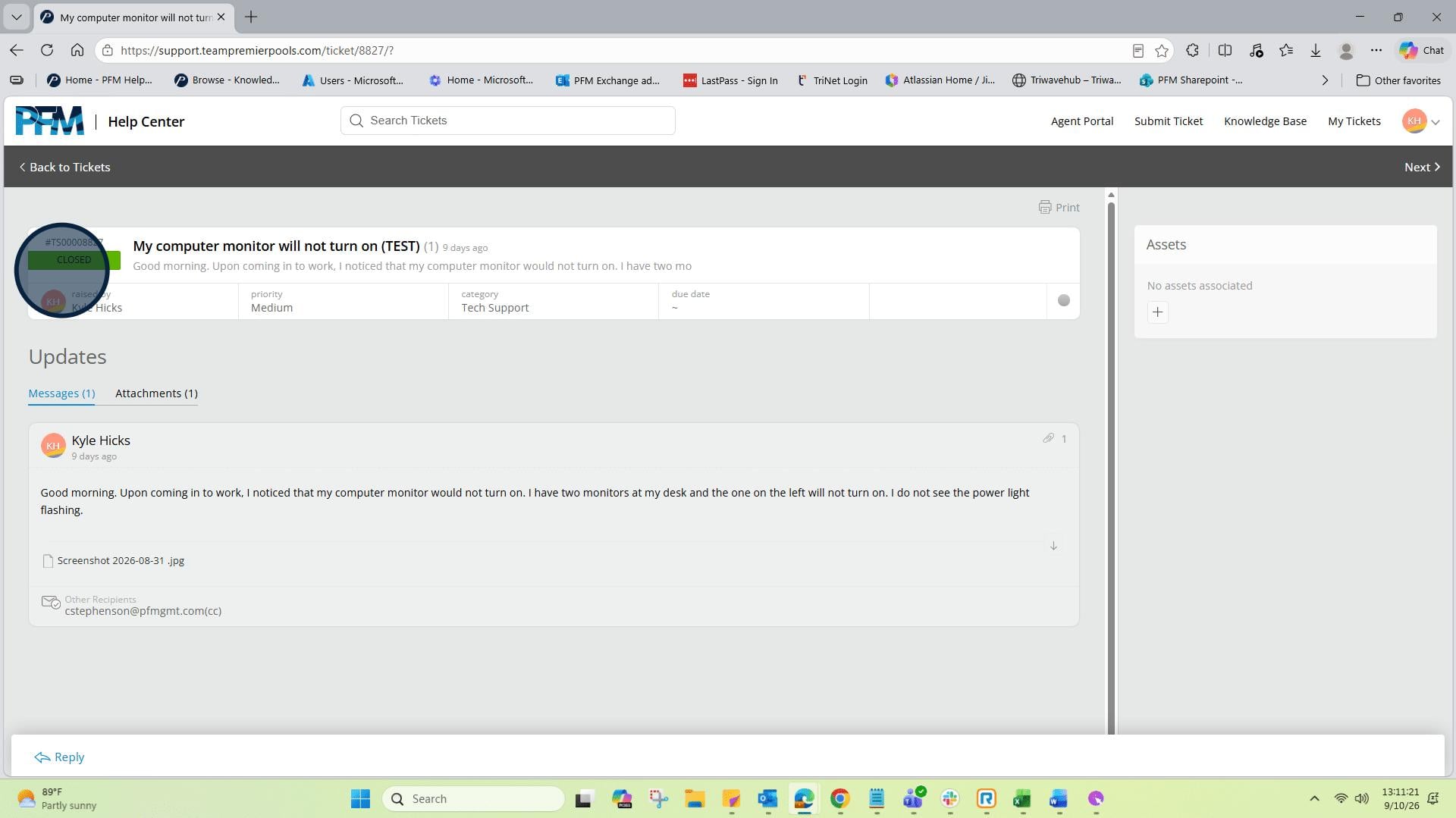The image size is (1456, 818).
Task: Click the gray status circle on ticket header
Action: 1063,300
